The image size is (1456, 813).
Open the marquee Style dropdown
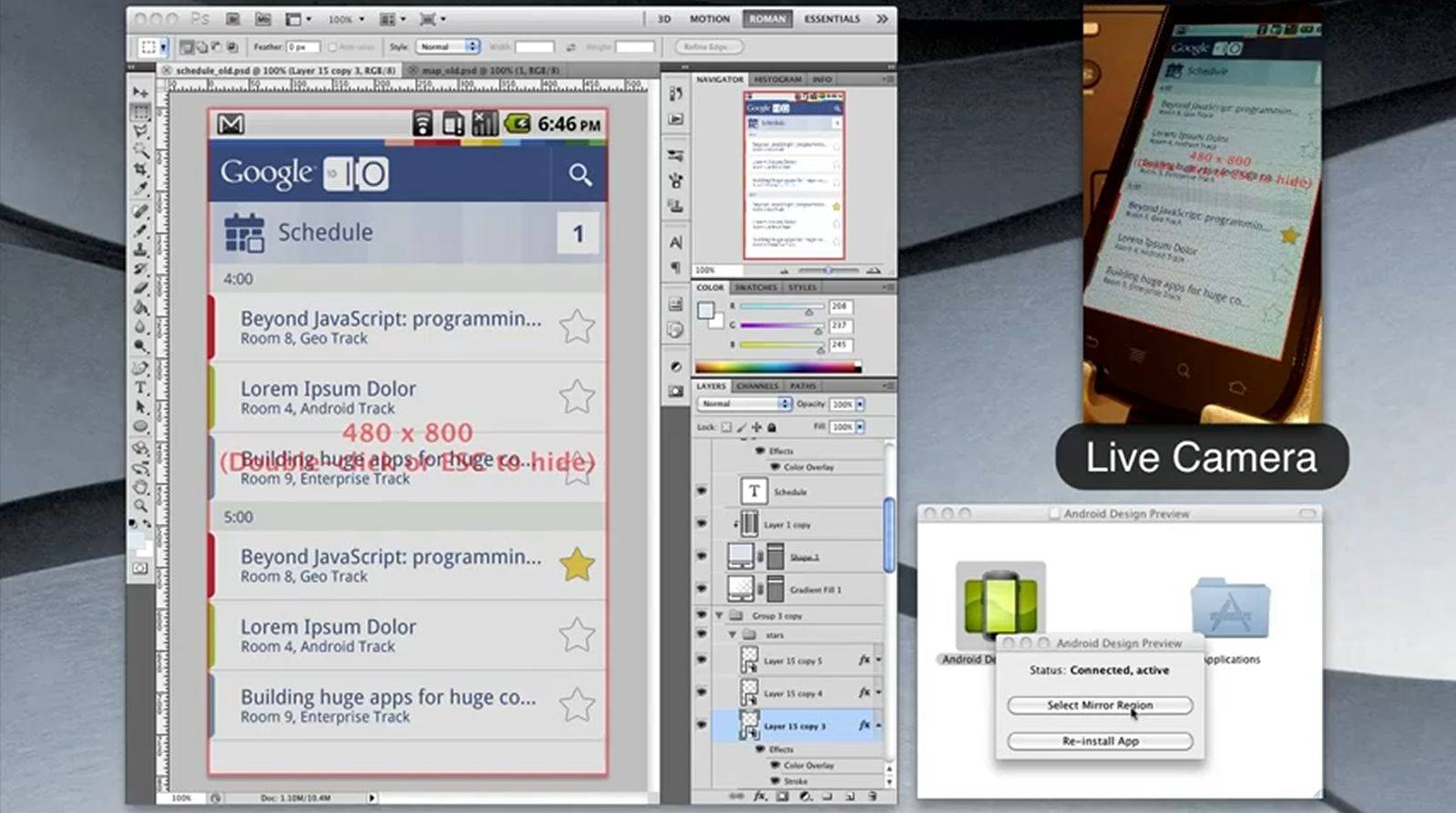(x=447, y=46)
